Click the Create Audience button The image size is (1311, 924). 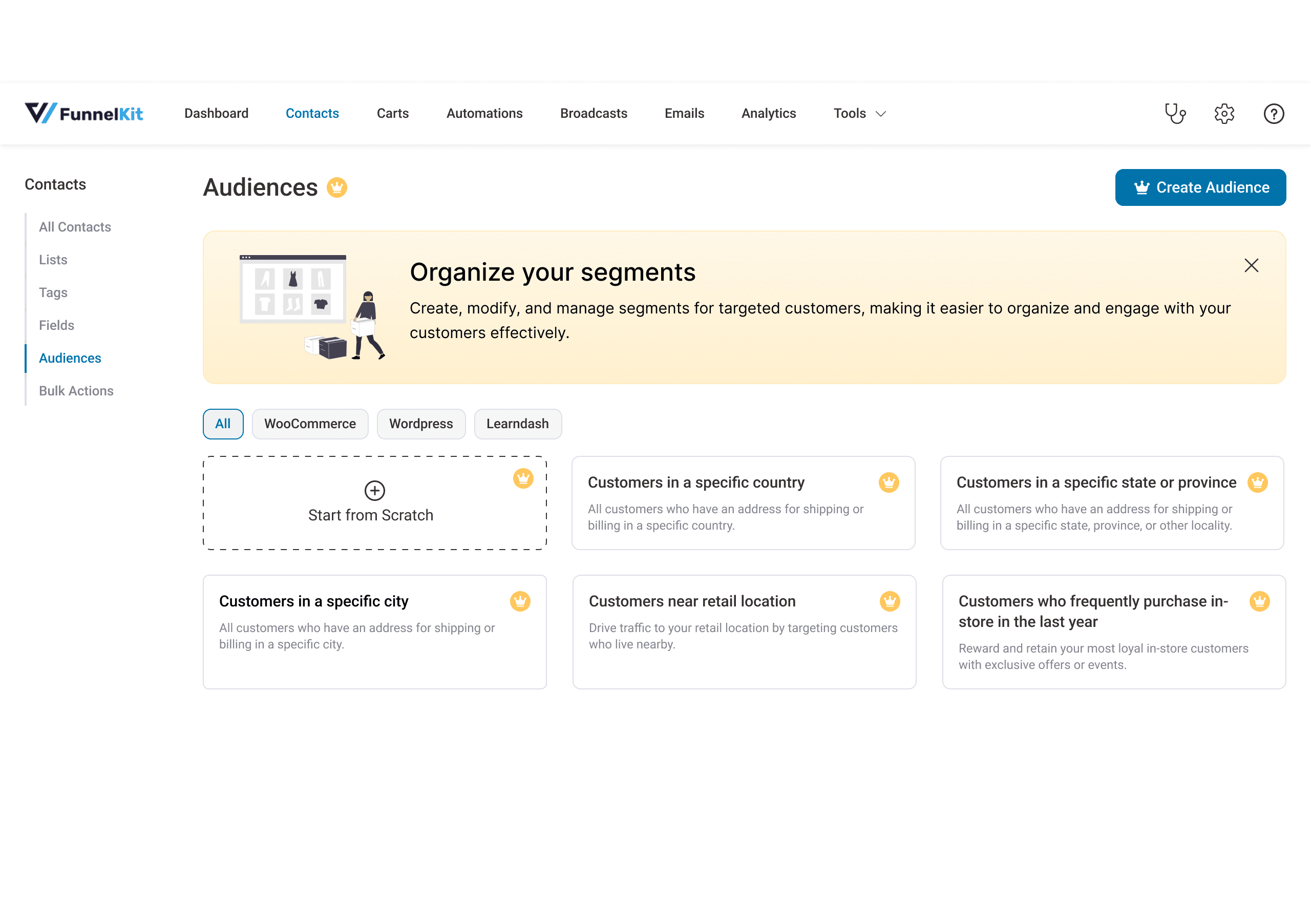(x=1200, y=187)
